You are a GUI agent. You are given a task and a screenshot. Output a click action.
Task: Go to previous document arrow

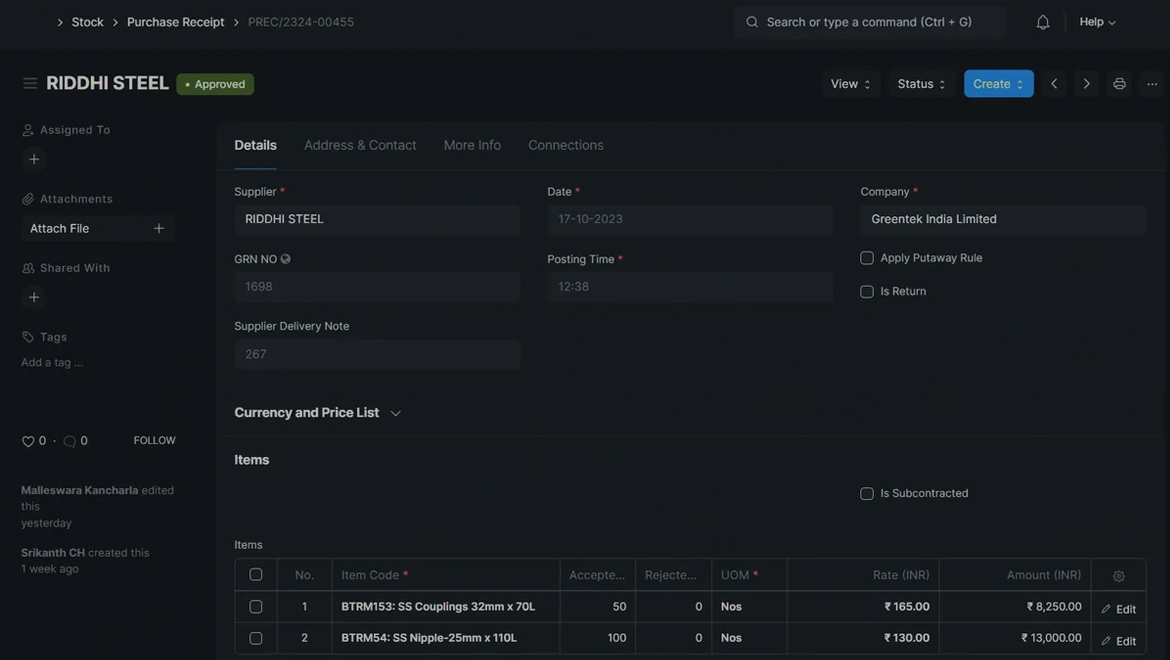[1054, 84]
